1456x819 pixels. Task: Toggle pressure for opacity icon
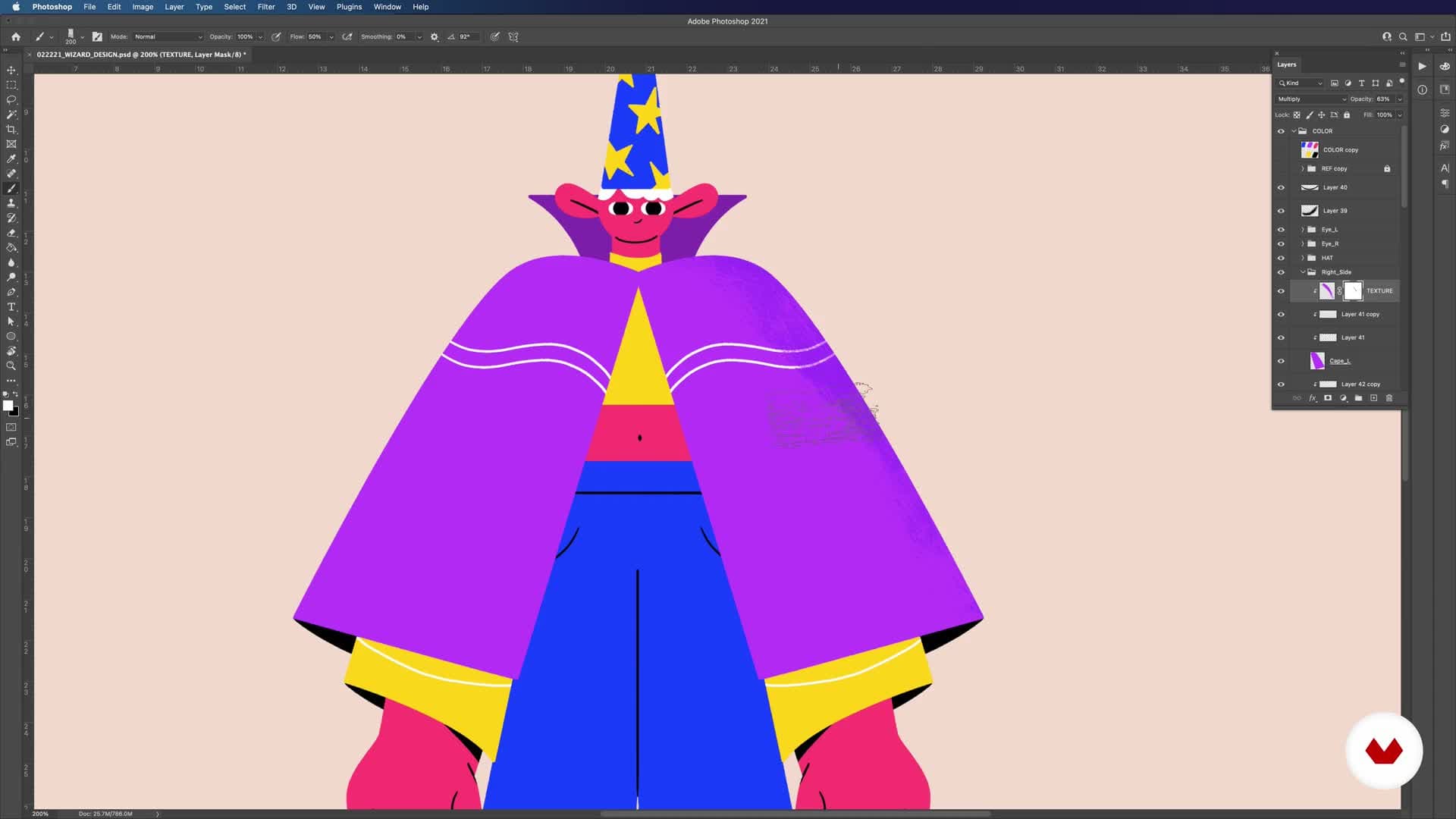pos(276,36)
